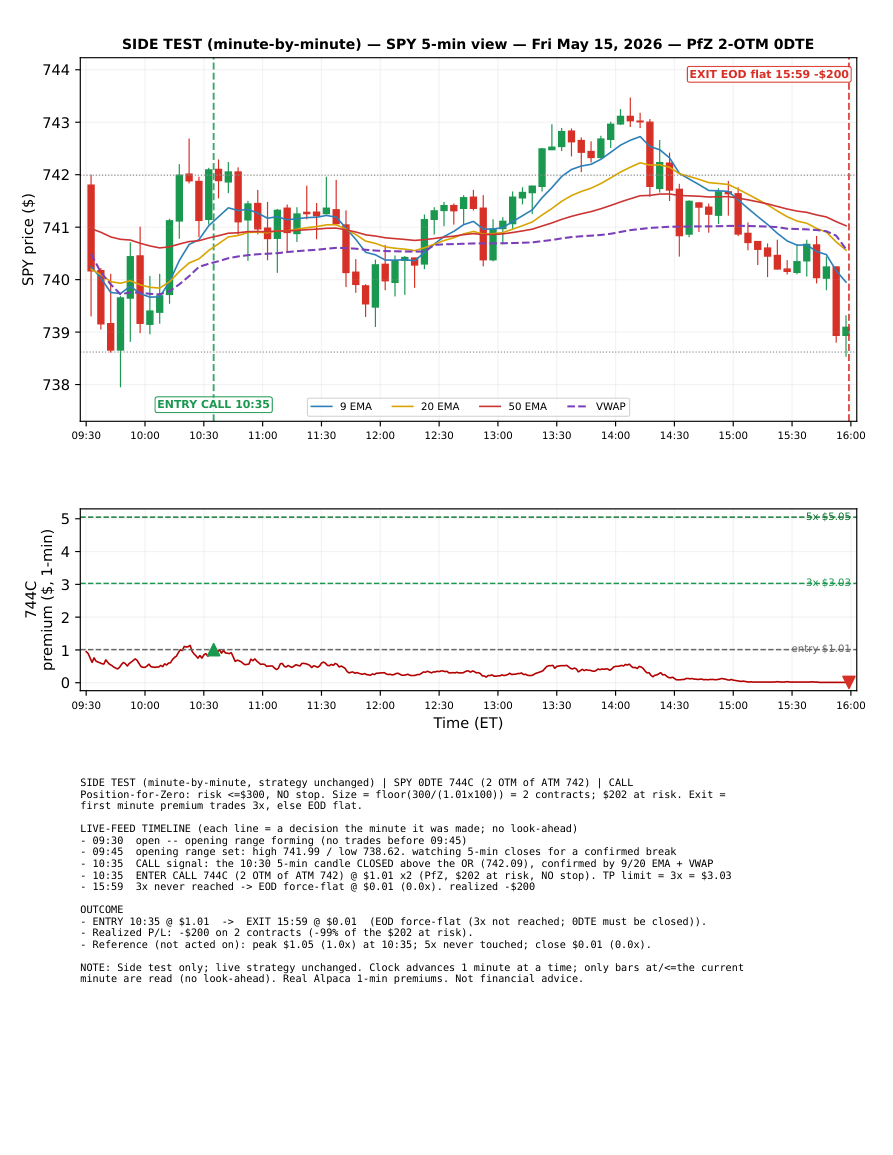Click the 738 price axis tick
Viewport: 893px width, 1155px height.
[57, 385]
